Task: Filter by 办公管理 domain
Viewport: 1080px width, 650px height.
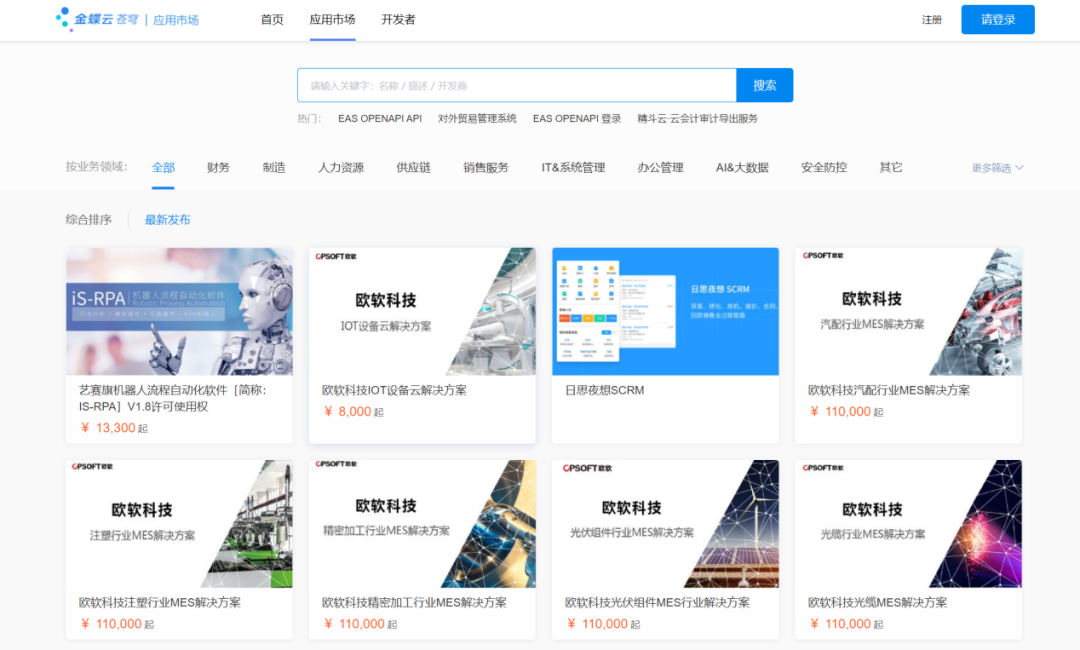Action: [660, 167]
